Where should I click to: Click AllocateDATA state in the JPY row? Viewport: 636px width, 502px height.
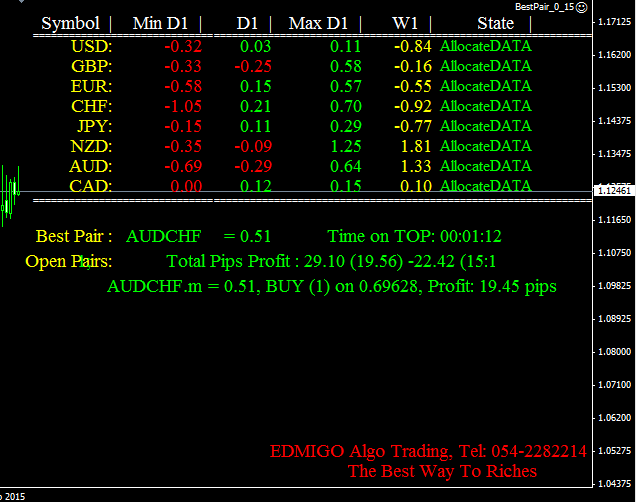pos(486,126)
